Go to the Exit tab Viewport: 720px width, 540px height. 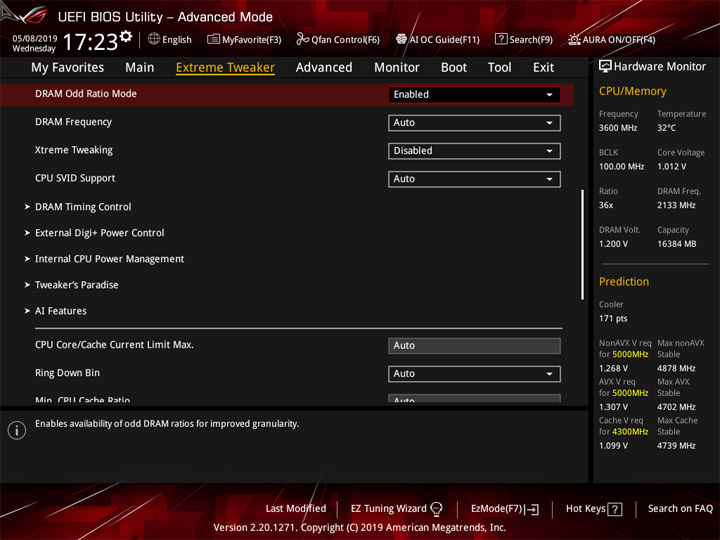click(x=543, y=68)
